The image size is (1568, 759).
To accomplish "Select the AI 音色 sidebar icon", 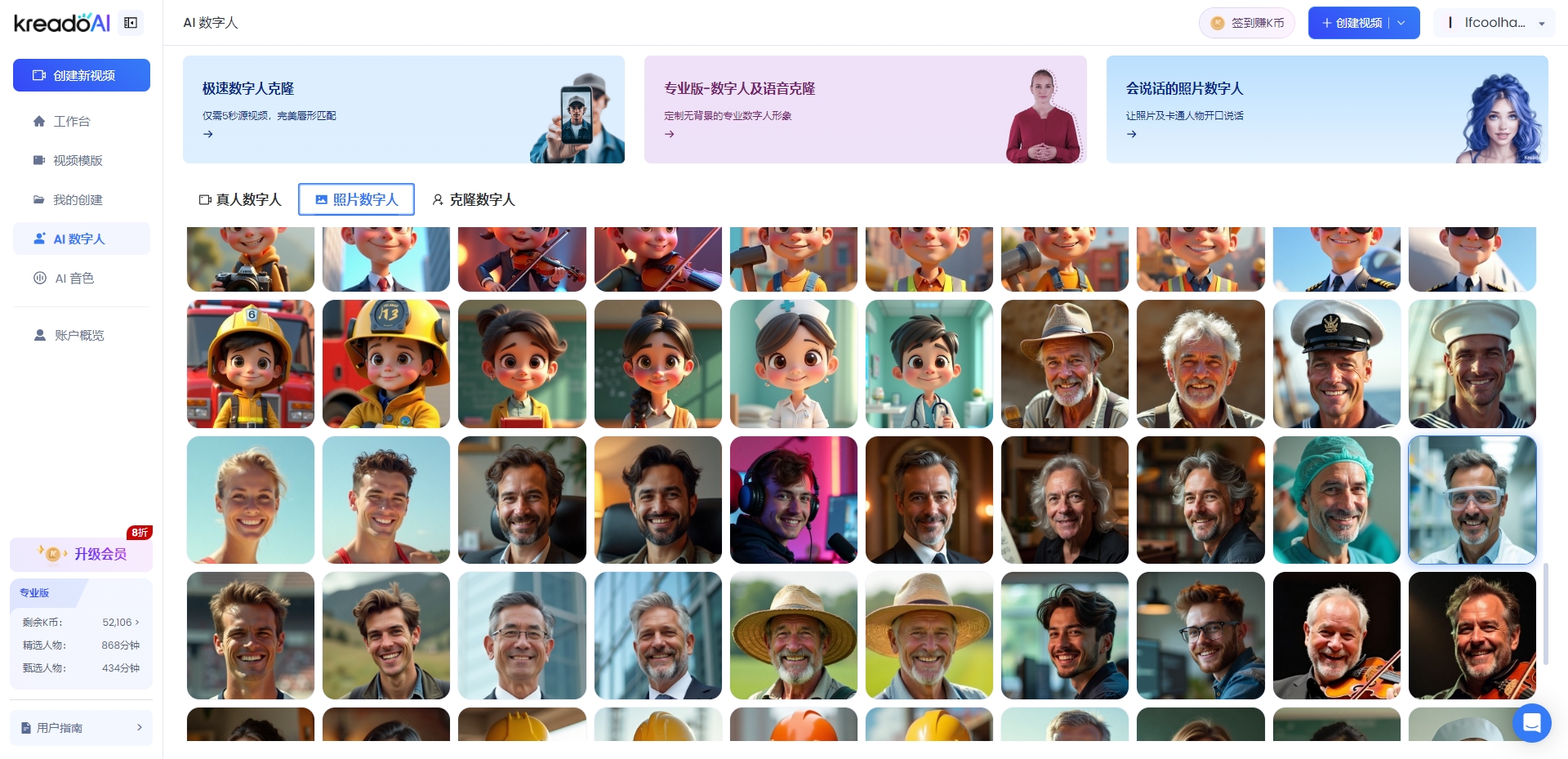I will [x=39, y=278].
